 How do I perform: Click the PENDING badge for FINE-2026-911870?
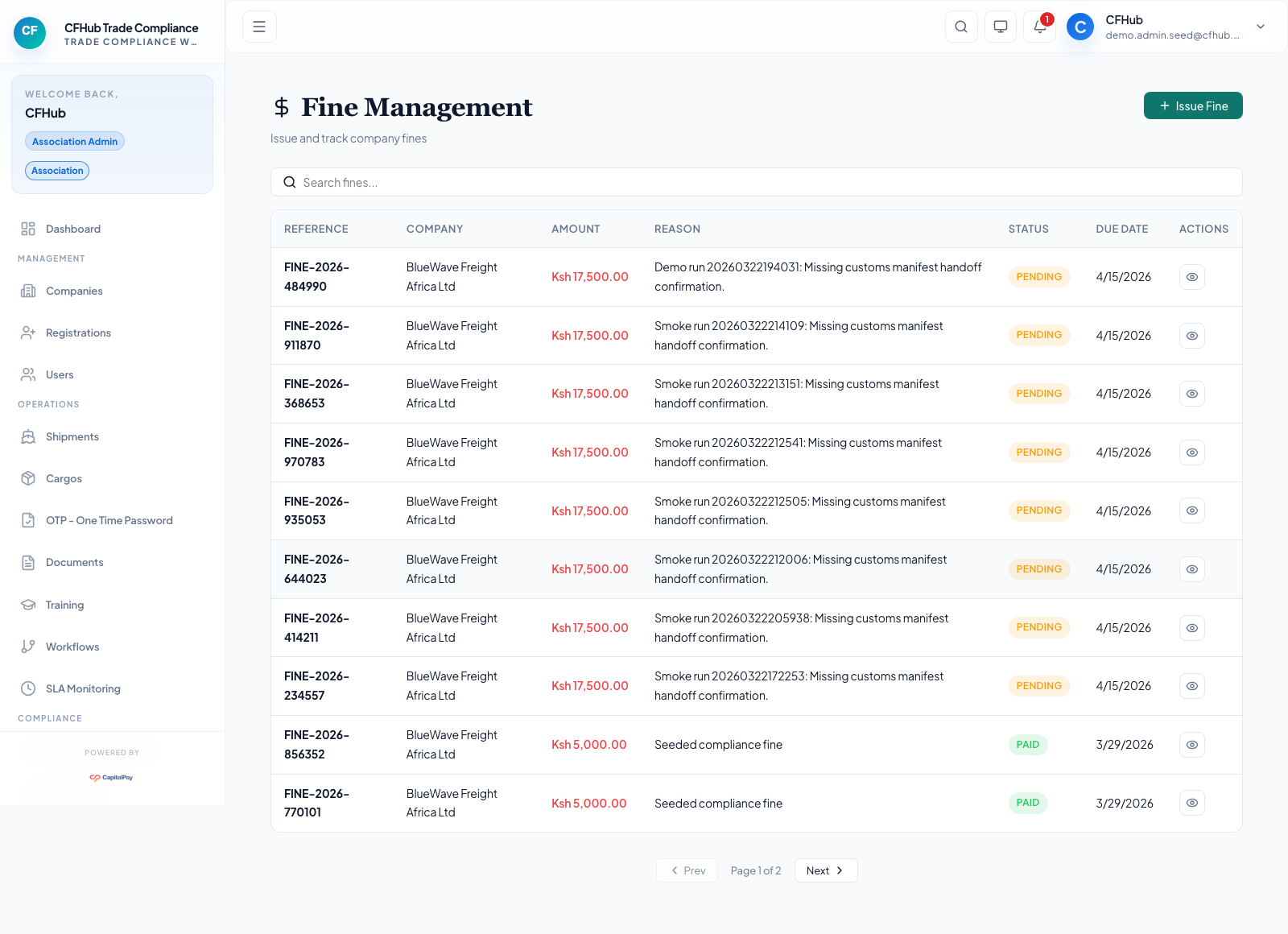click(x=1038, y=335)
